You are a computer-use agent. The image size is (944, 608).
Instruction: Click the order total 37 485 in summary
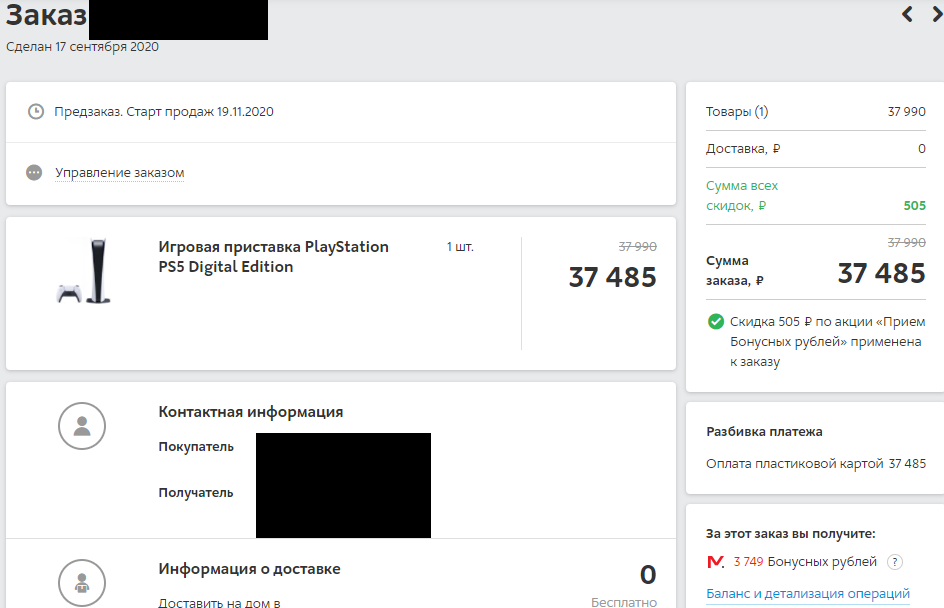(881, 273)
